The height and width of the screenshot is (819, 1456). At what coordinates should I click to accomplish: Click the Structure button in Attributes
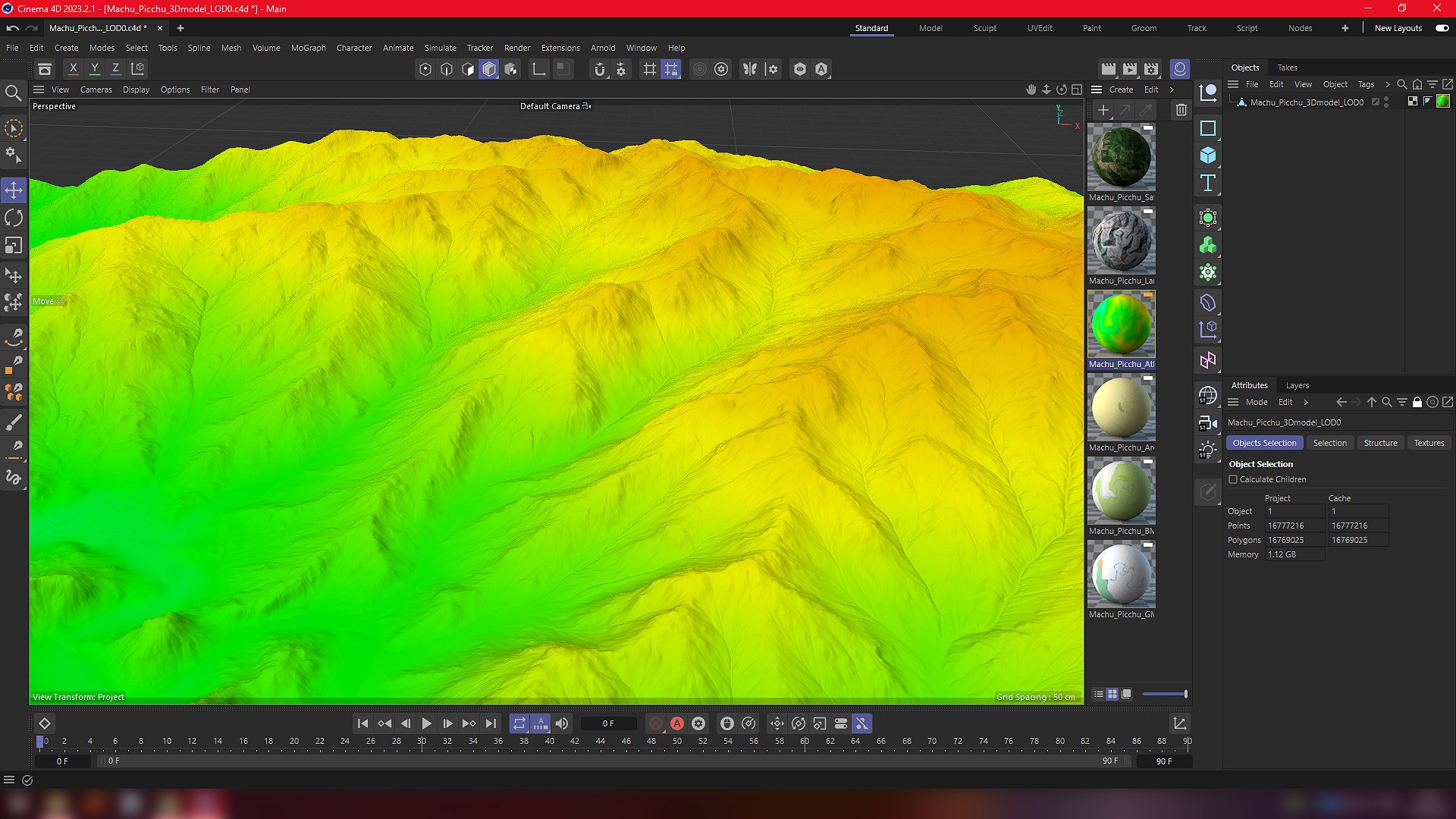tap(1380, 443)
